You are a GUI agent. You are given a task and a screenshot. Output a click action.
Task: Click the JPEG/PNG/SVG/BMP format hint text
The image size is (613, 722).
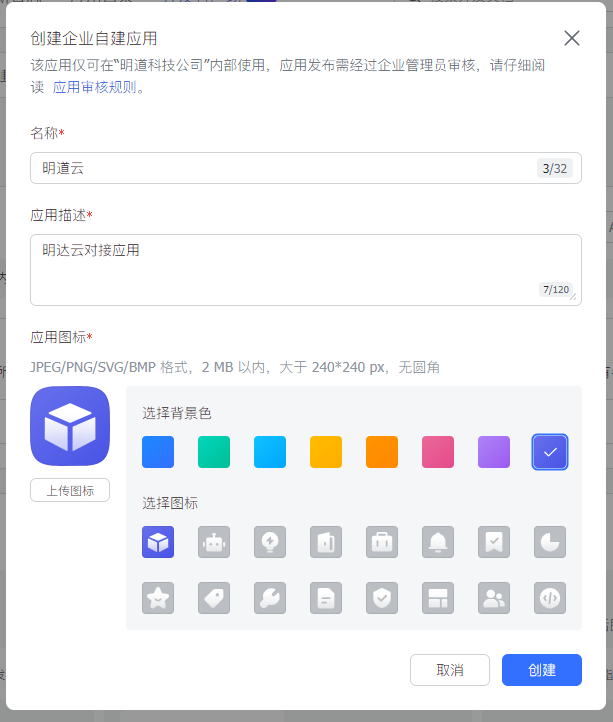(x=235, y=367)
